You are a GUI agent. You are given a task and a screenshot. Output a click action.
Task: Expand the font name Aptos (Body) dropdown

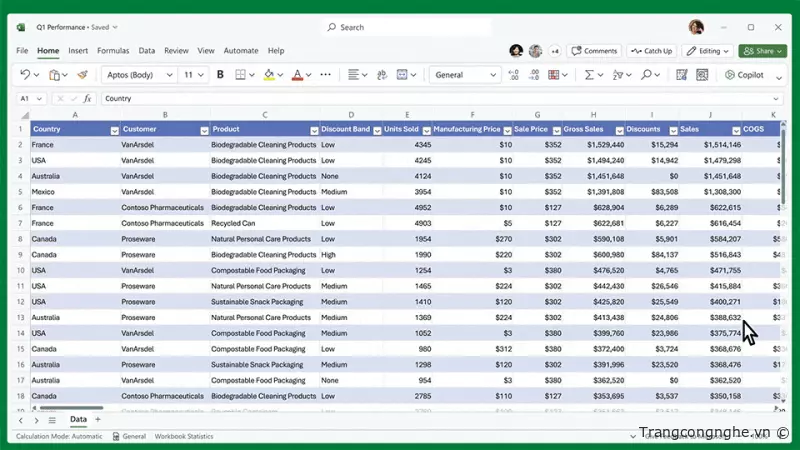click(x=172, y=75)
